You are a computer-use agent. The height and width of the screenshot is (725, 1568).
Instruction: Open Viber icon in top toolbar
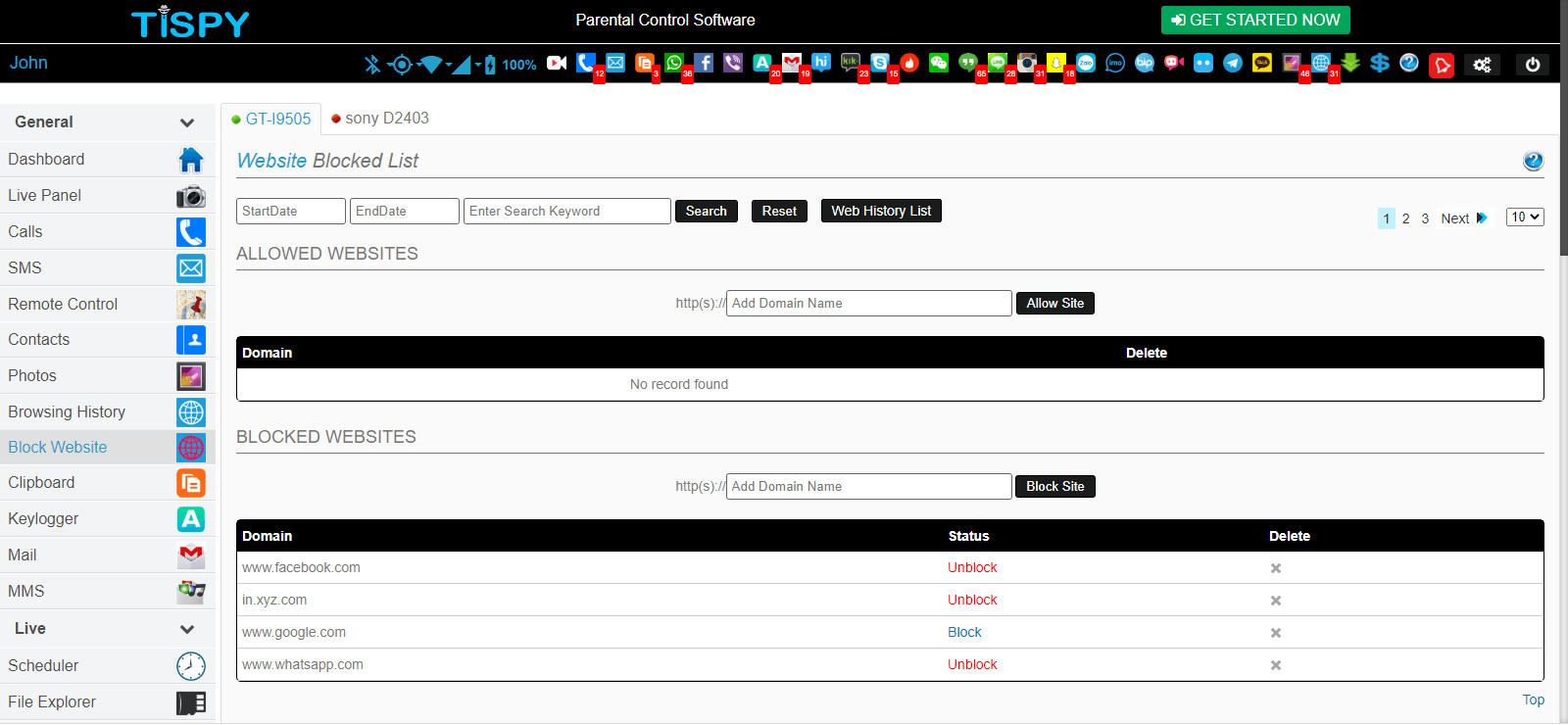coord(733,63)
